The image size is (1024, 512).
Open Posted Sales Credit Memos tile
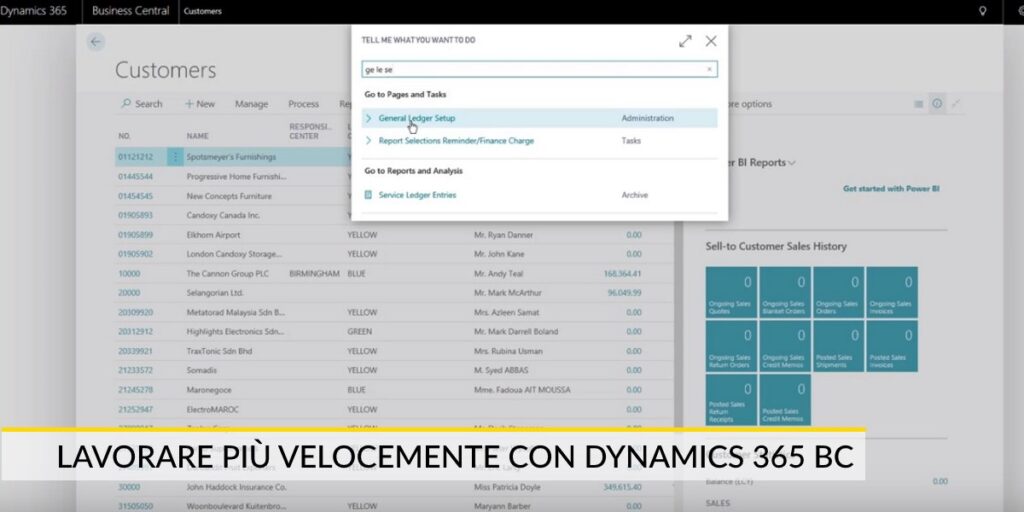pyautogui.click(x=785, y=400)
